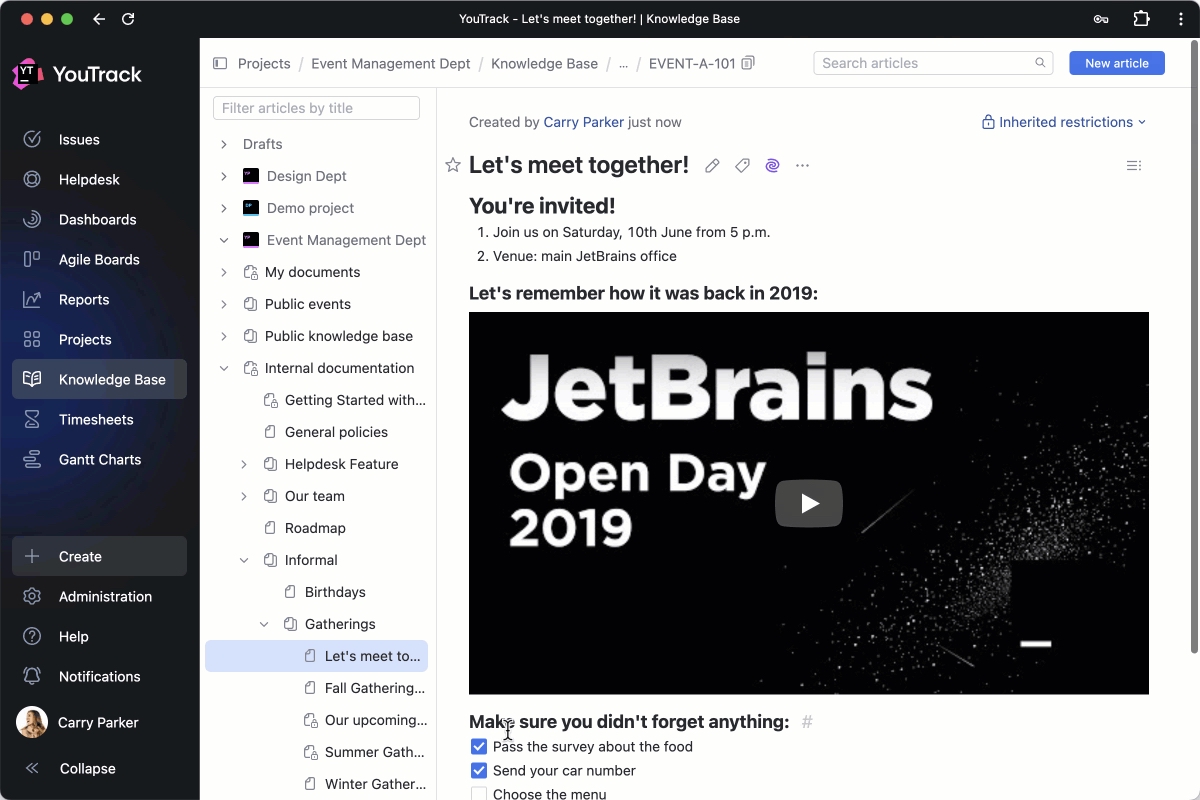Click the New article button

click(1116, 63)
